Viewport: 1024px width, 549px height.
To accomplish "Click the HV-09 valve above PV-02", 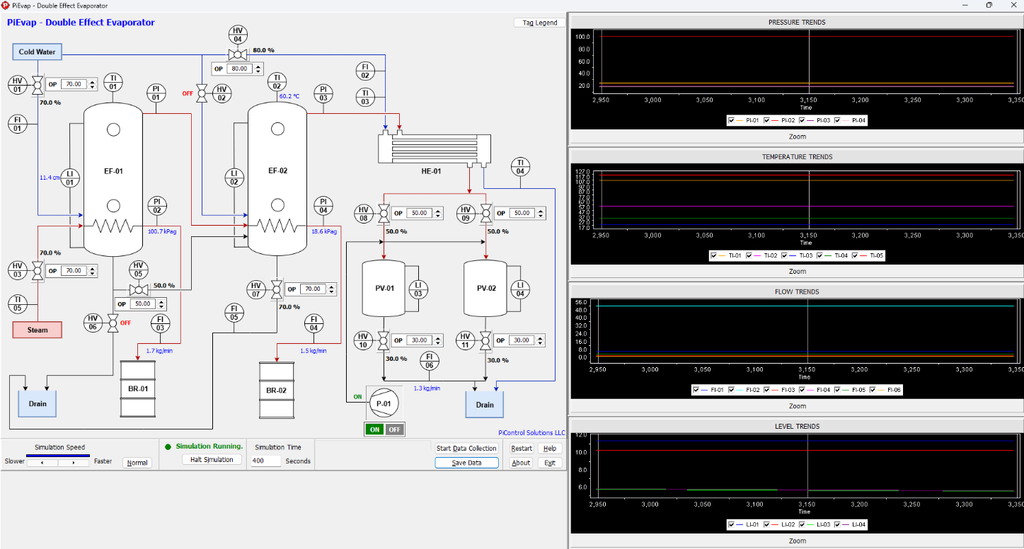I will [x=486, y=213].
